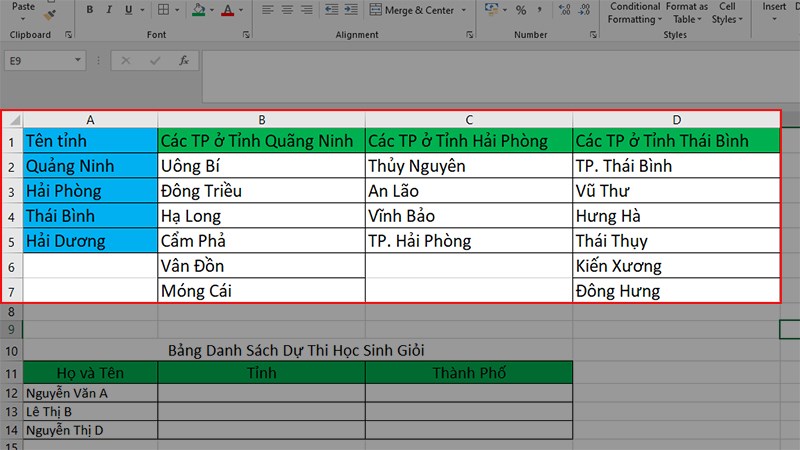Open the Alignment dialog launcher
The width and height of the screenshot is (800, 450).
(469, 35)
